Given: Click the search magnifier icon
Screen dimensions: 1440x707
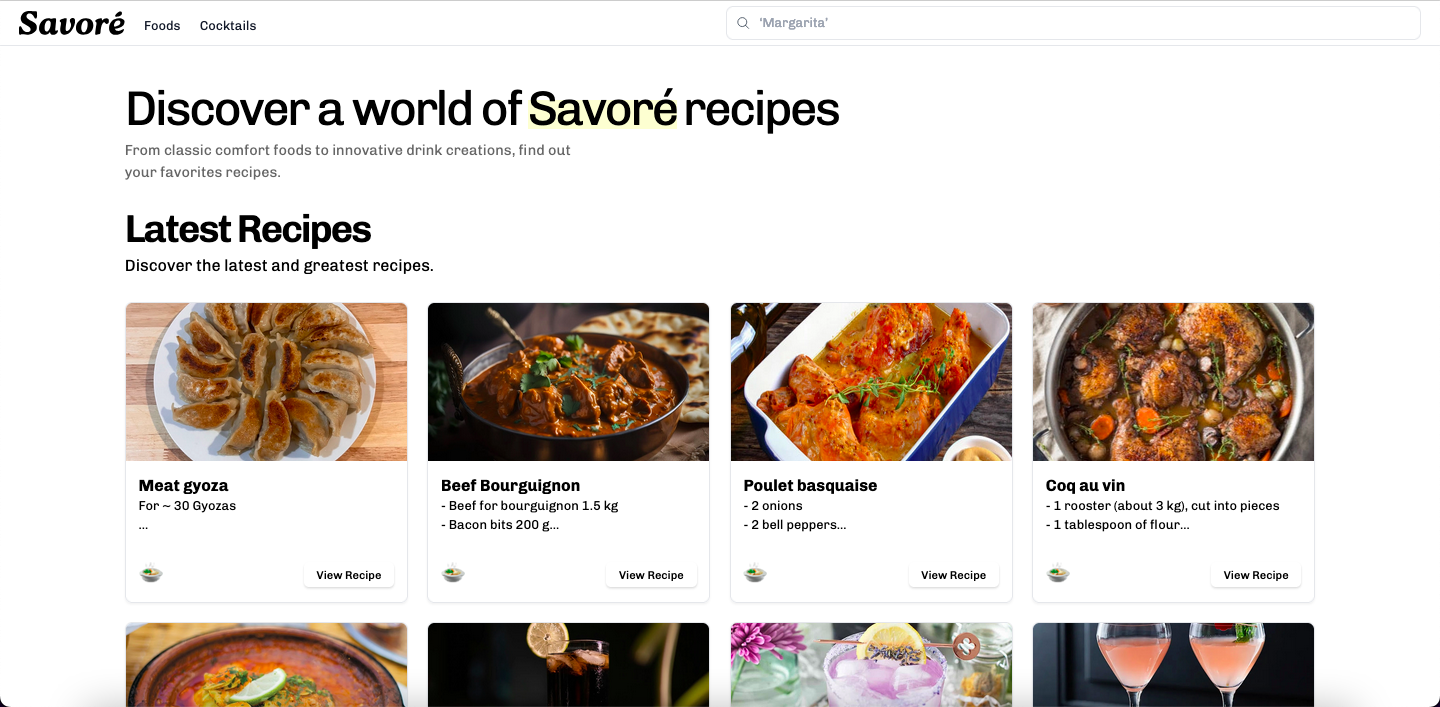Looking at the screenshot, I should 743,23.
